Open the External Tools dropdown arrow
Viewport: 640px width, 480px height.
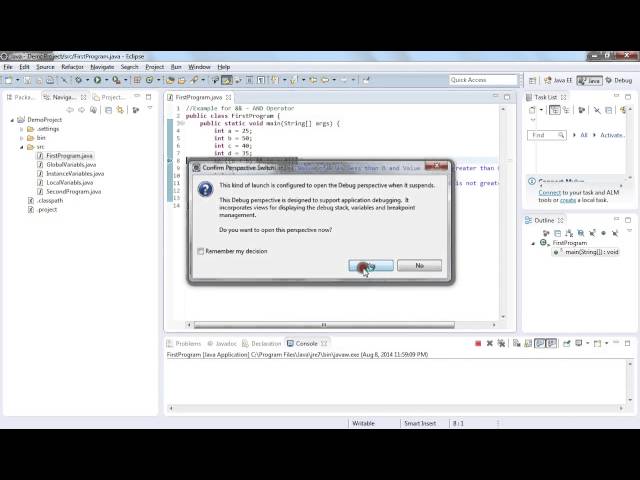126,80
